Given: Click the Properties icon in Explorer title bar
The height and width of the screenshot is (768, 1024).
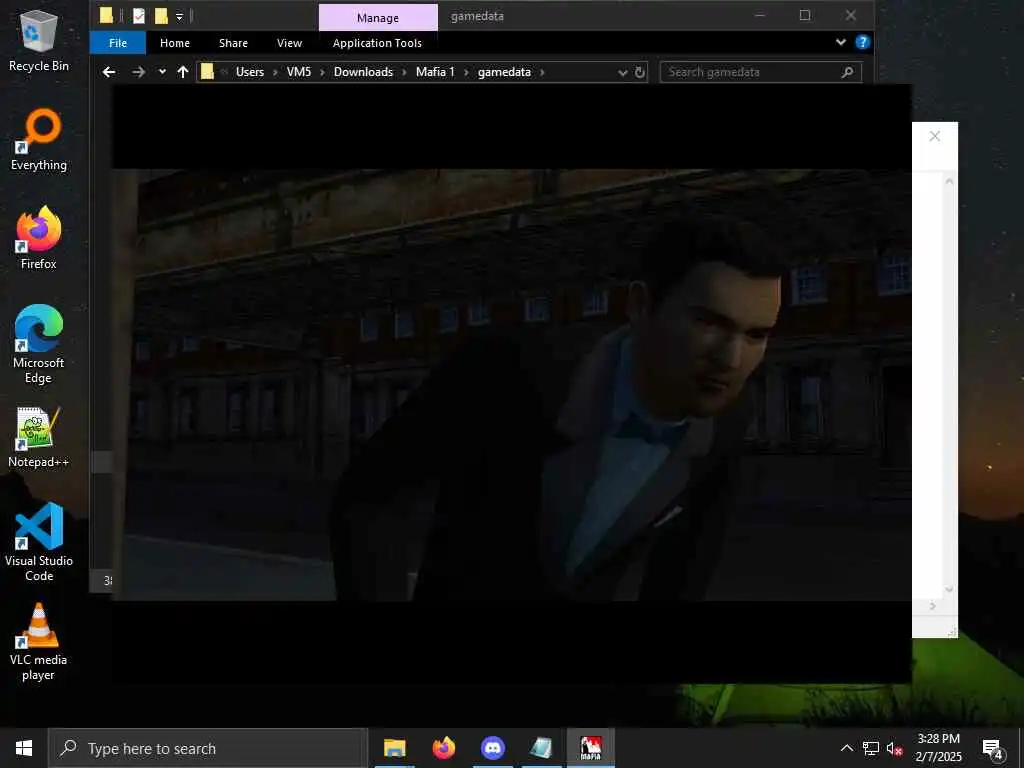Looking at the screenshot, I should click(x=139, y=16).
